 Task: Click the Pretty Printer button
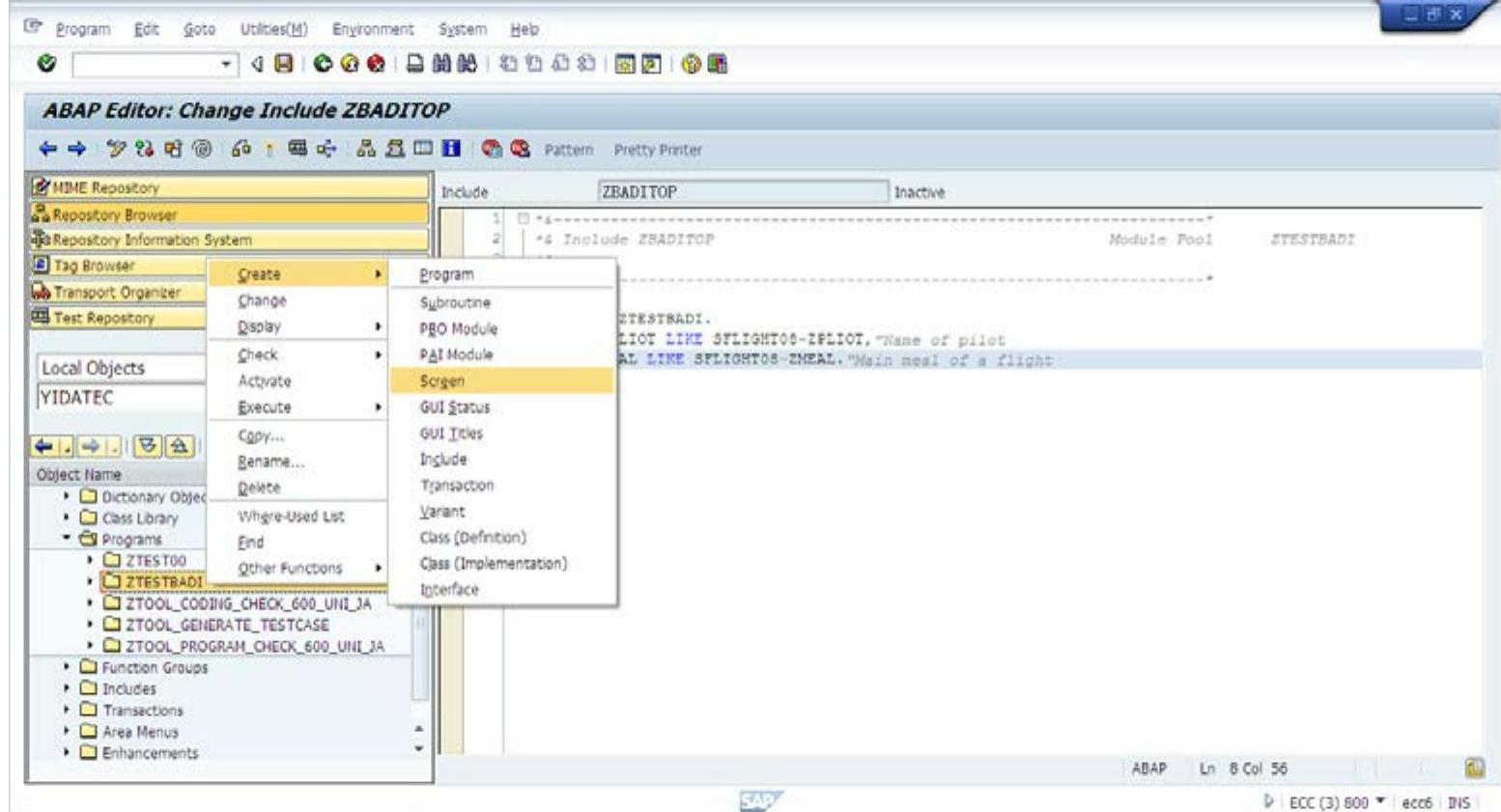click(x=658, y=150)
